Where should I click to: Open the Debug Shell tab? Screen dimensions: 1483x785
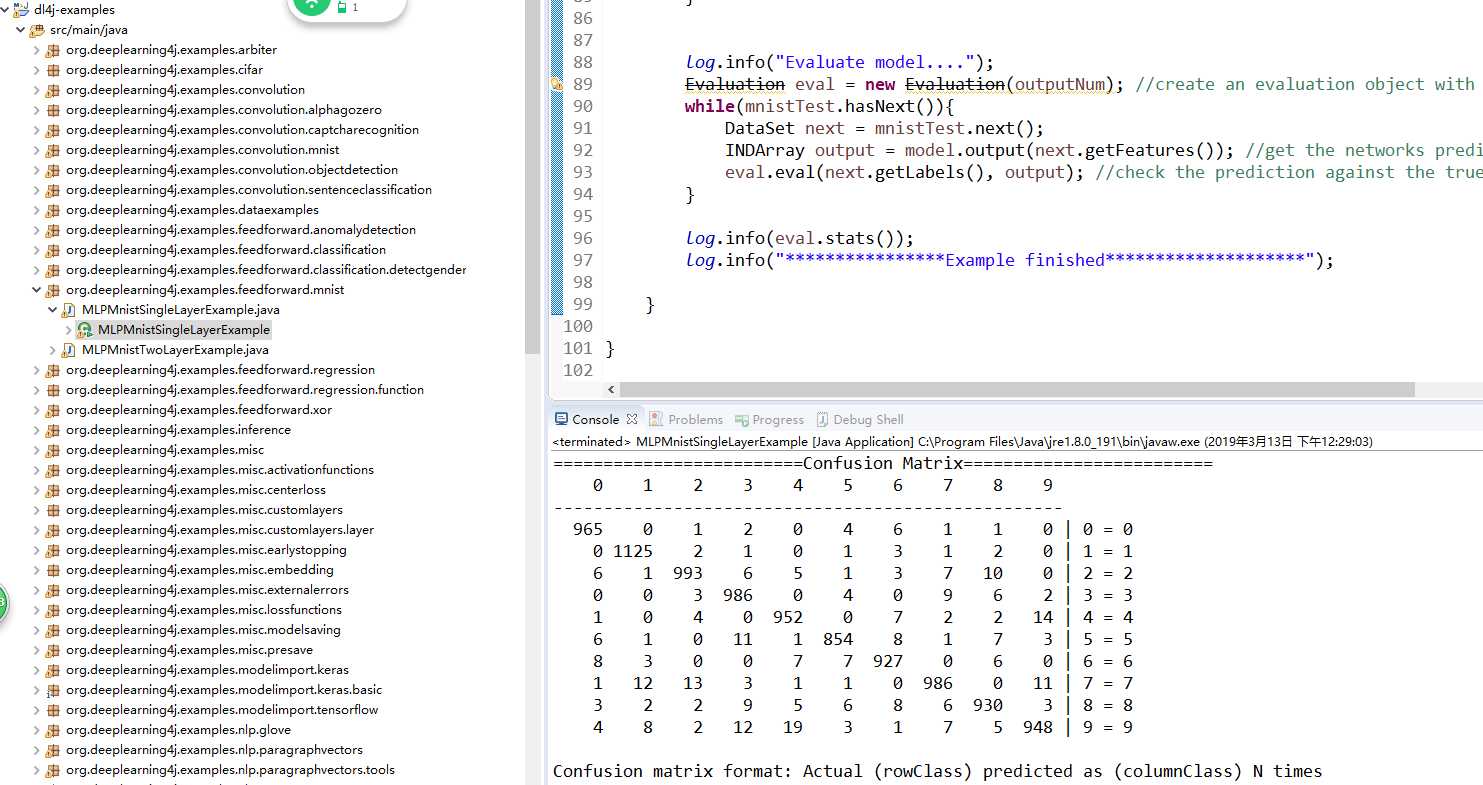[860, 420]
